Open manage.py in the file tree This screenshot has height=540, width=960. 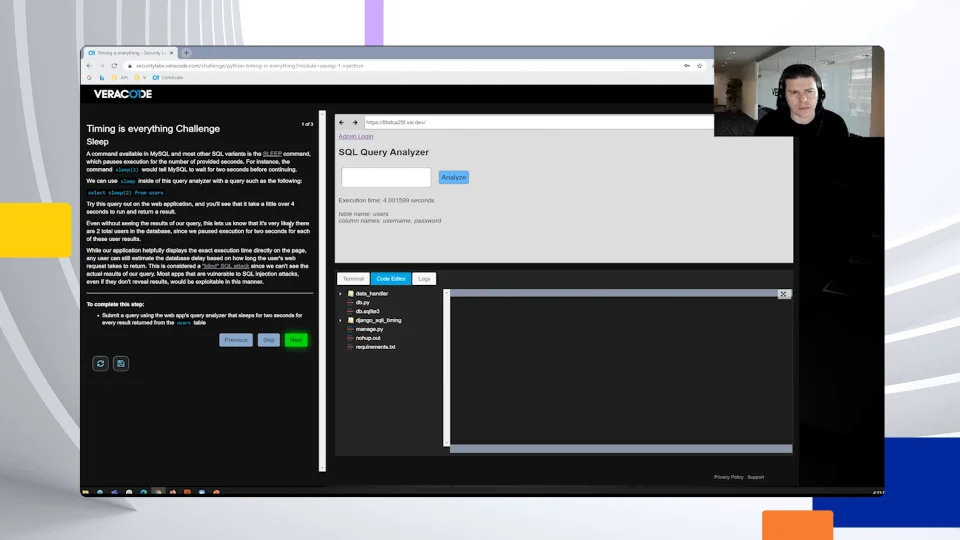[x=369, y=329]
